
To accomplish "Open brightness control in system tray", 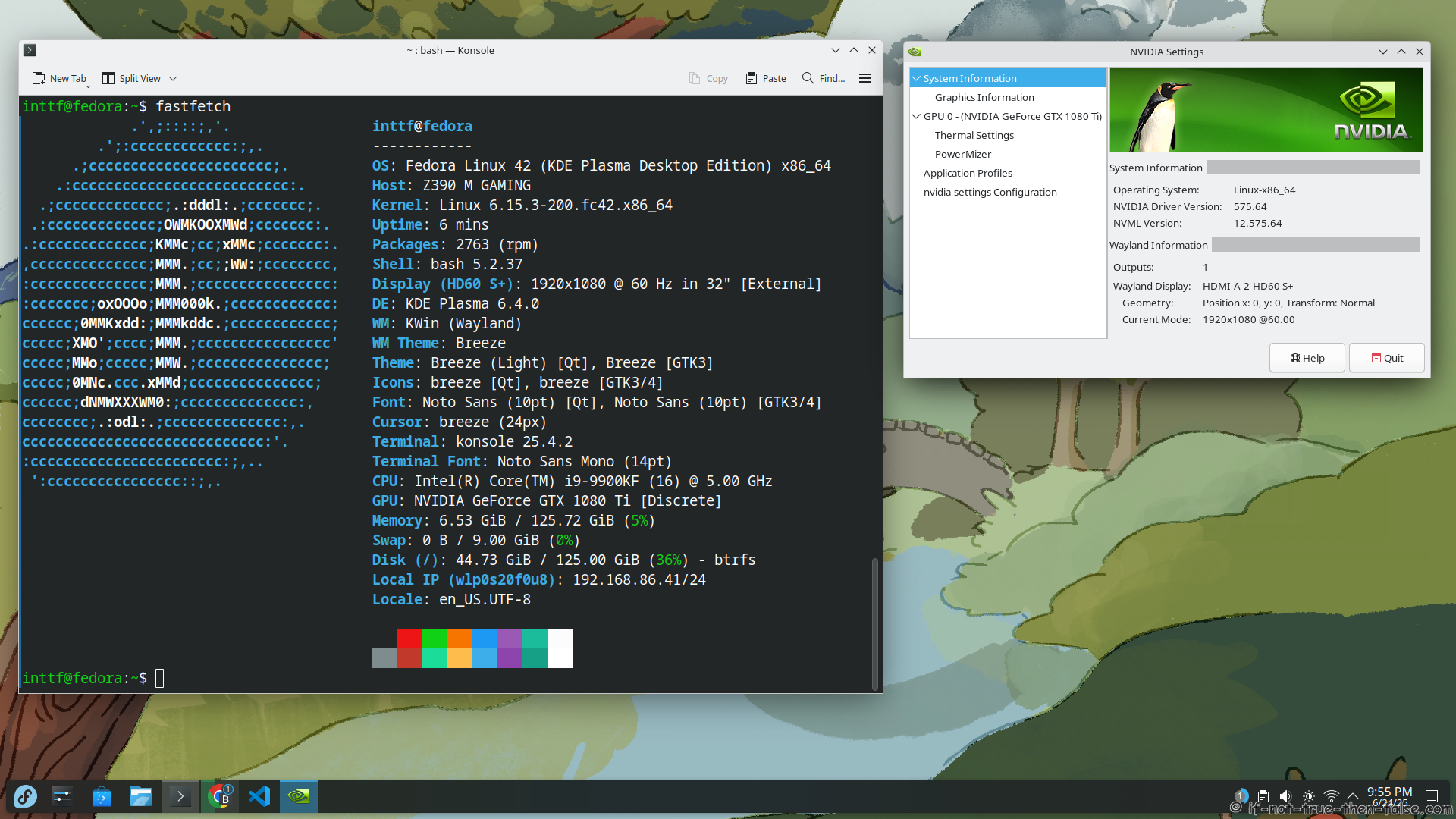I will click(1309, 796).
